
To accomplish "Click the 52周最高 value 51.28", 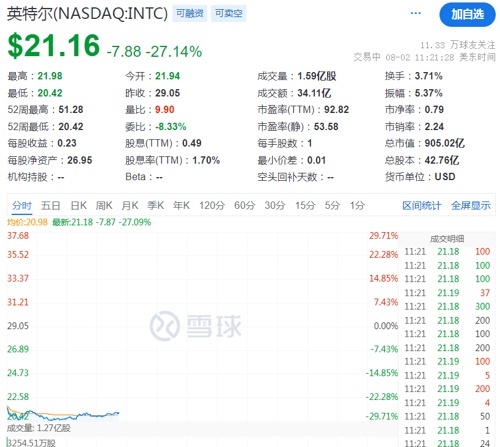I will pos(71,109).
